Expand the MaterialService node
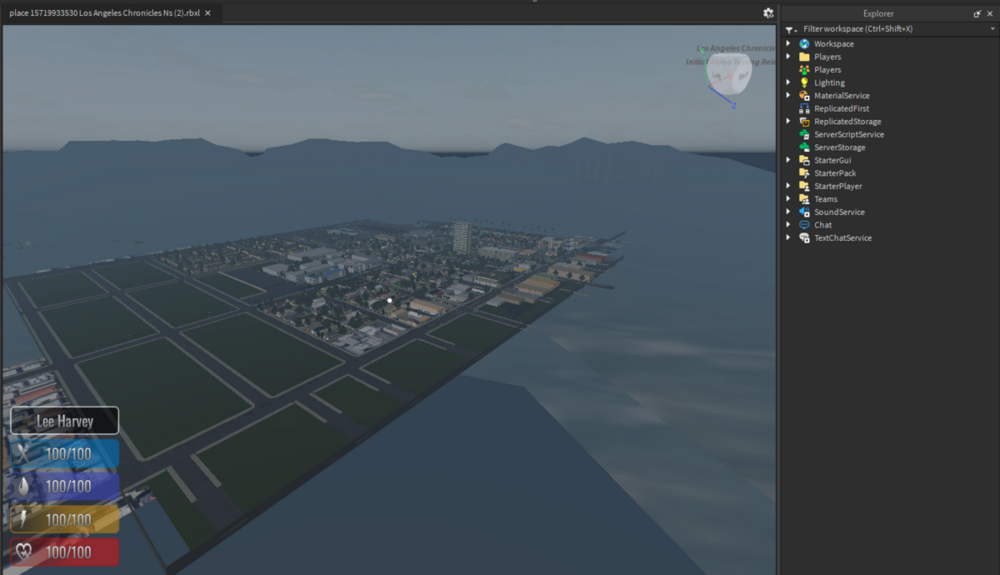Screen dimensions: 1000x575 coord(788,95)
